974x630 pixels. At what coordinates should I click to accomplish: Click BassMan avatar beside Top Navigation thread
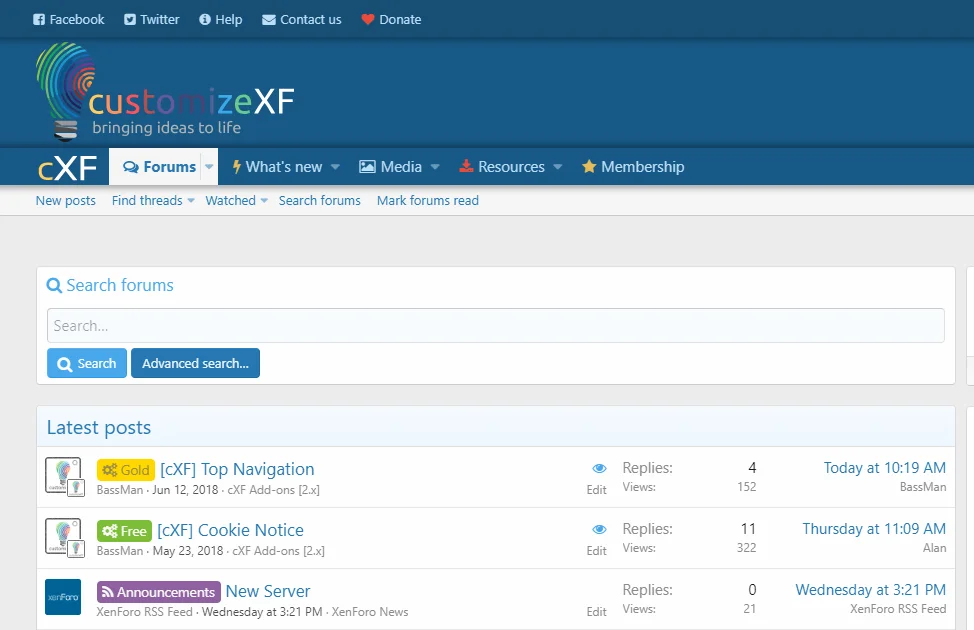(x=63, y=475)
